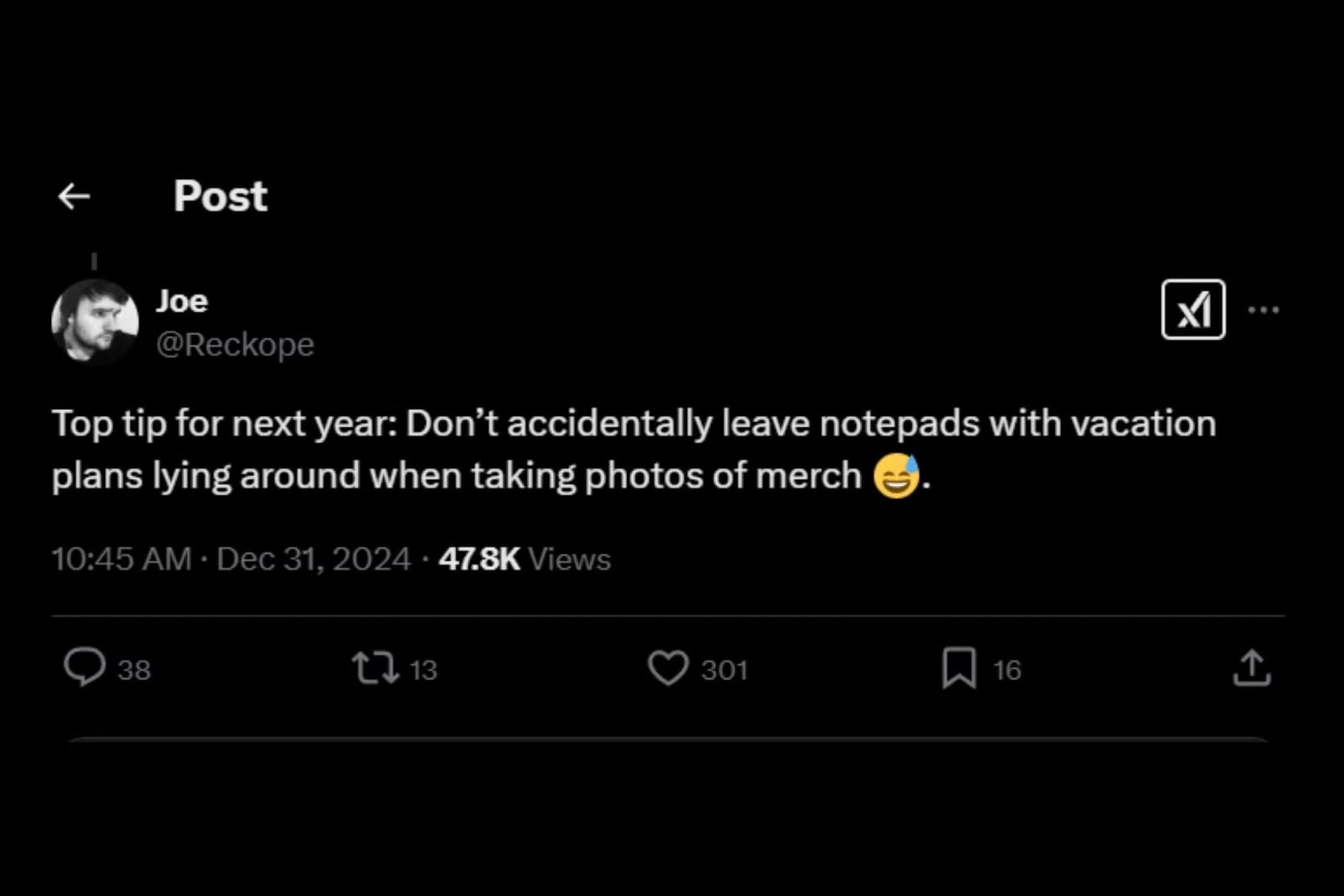Open the three-dot more options menu
This screenshot has height=896, width=1344.
pos(1263,309)
